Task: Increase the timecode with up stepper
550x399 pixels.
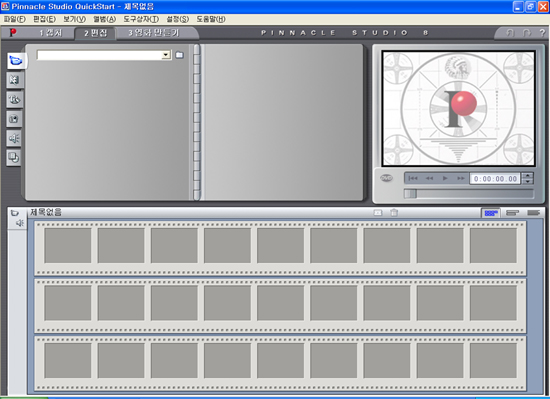Action: click(x=528, y=175)
